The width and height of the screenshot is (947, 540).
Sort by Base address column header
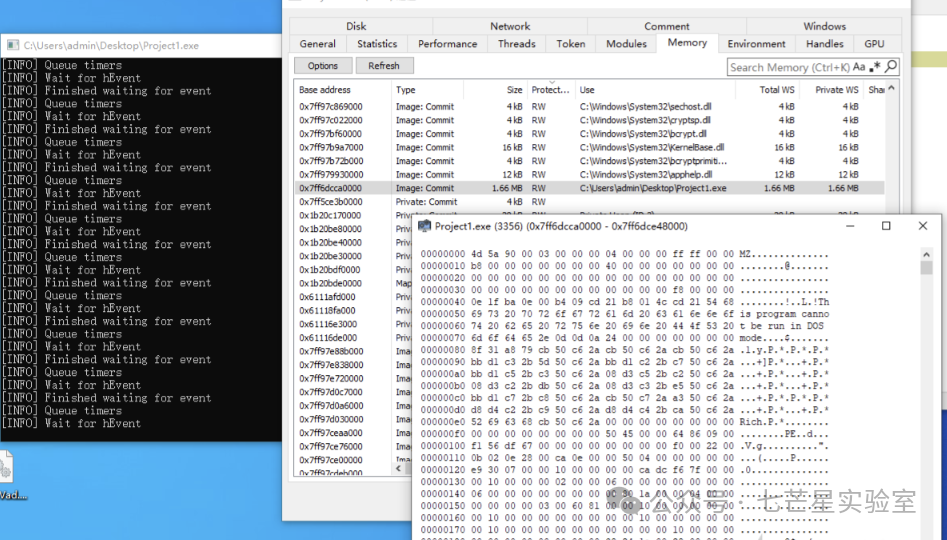pyautogui.click(x=342, y=89)
